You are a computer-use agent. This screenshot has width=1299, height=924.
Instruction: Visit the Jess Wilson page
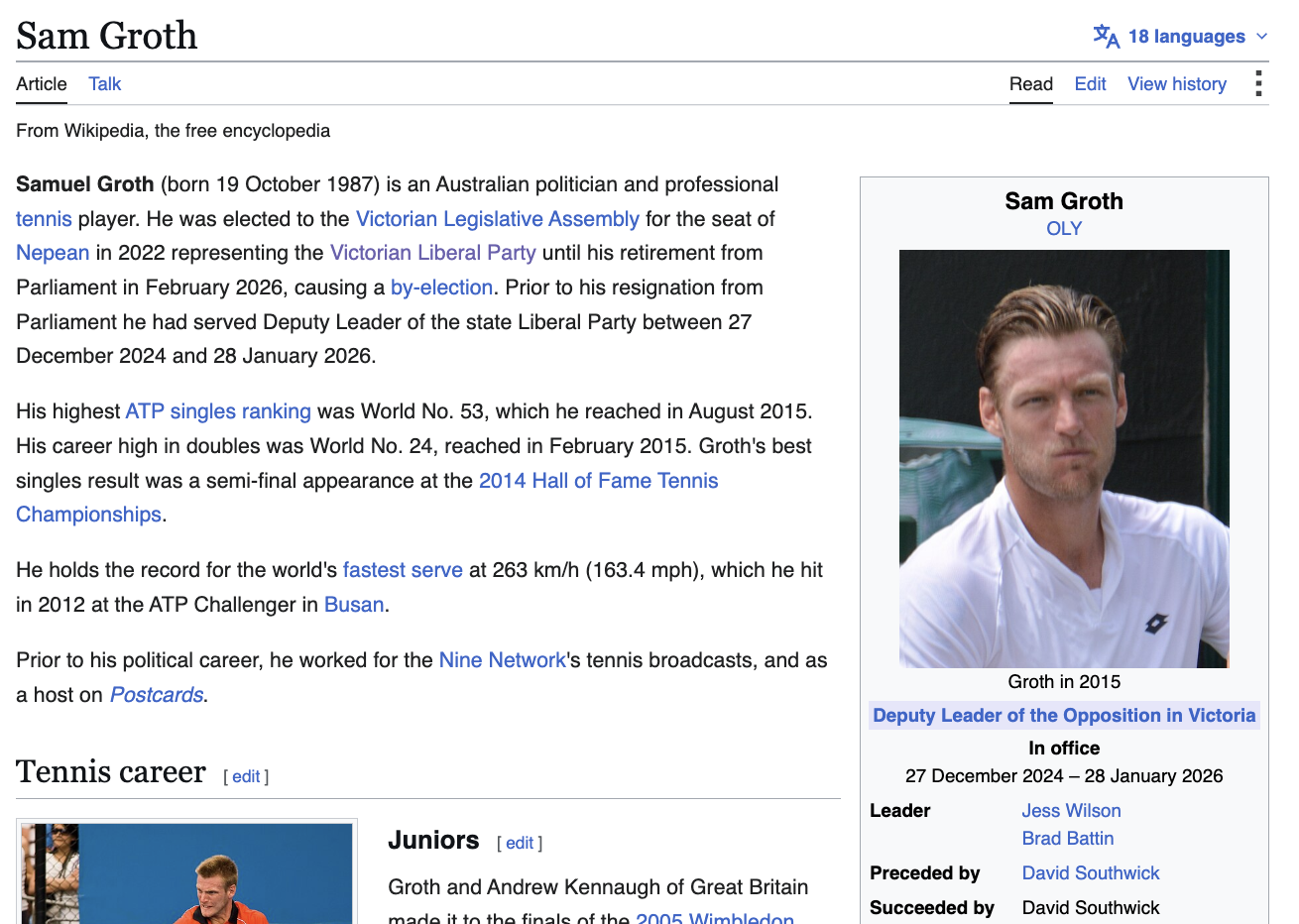pos(1071,811)
